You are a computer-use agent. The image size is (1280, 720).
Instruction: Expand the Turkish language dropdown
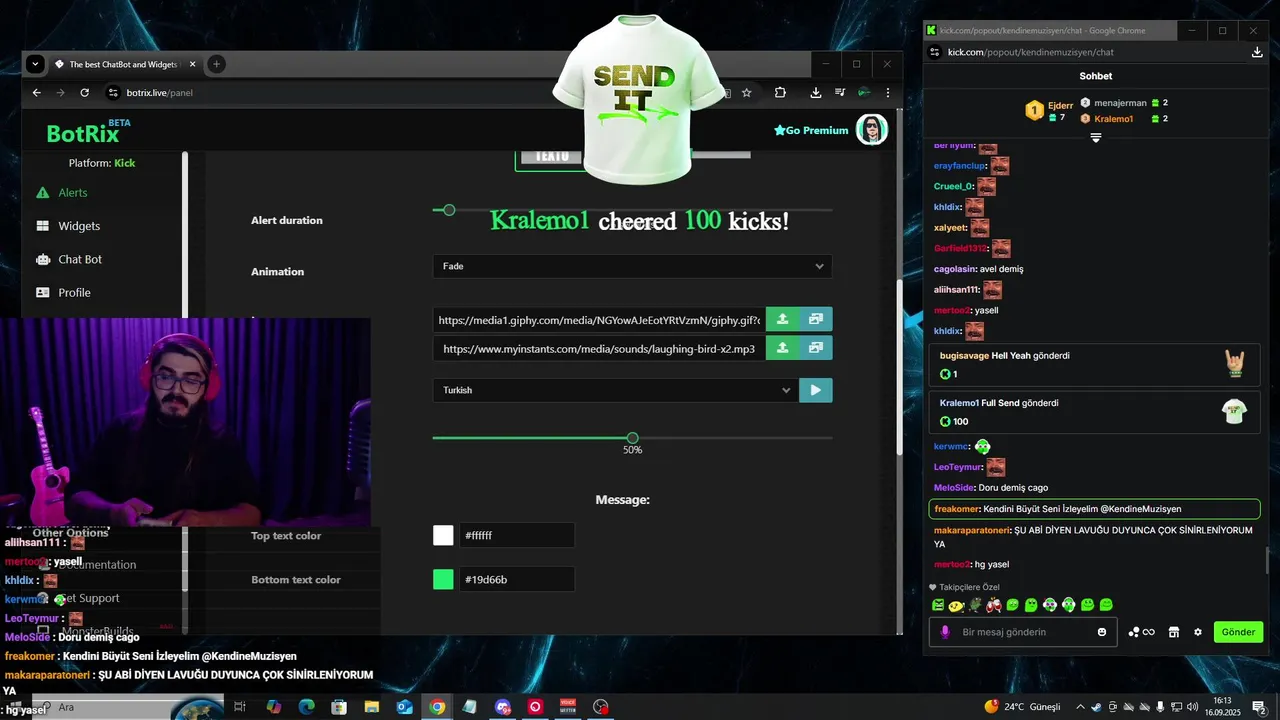(614, 390)
